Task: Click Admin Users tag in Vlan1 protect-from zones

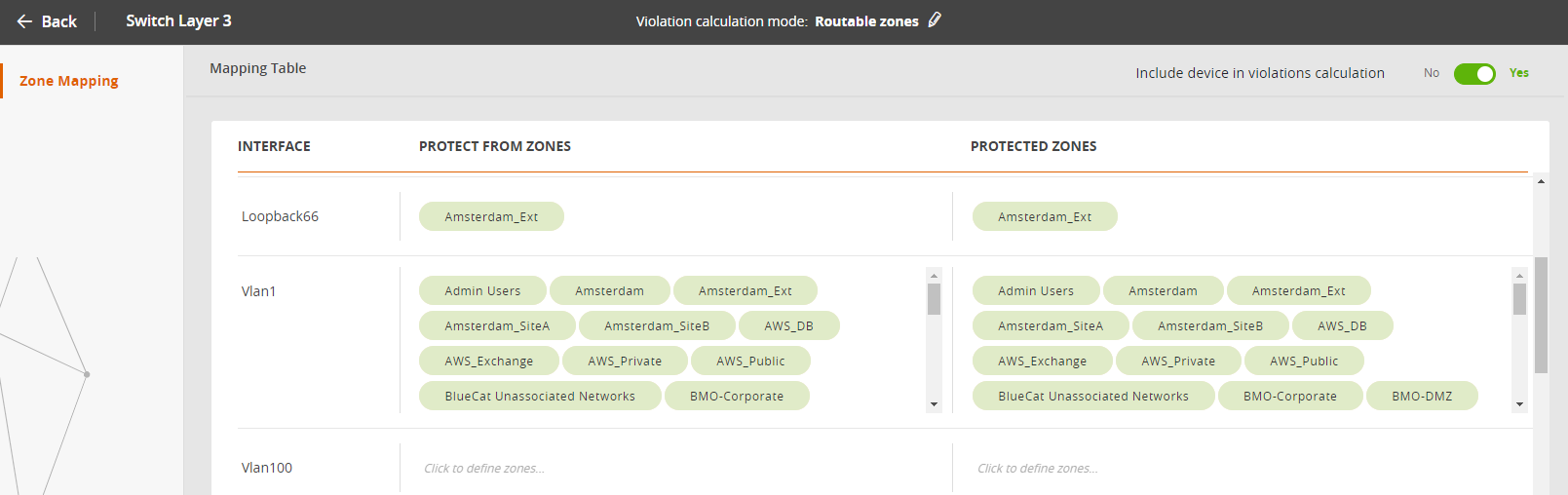Action: [482, 290]
